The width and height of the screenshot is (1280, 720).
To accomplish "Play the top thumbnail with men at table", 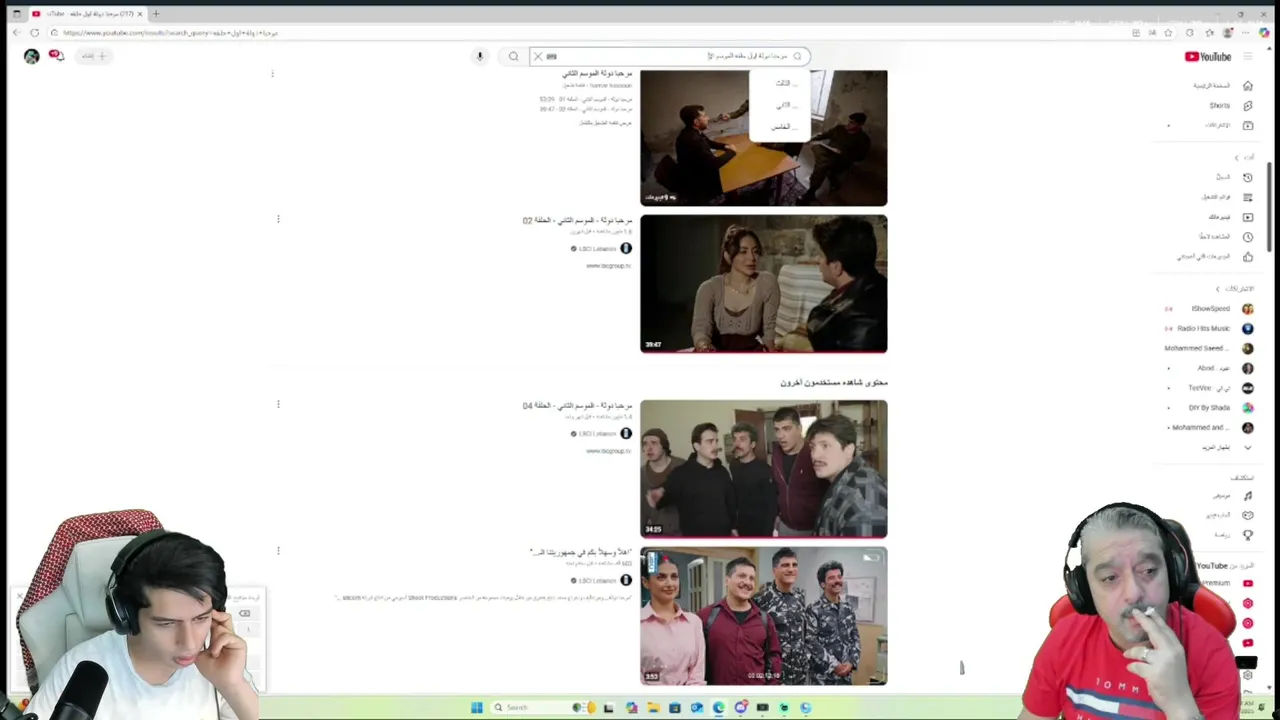I will point(763,138).
